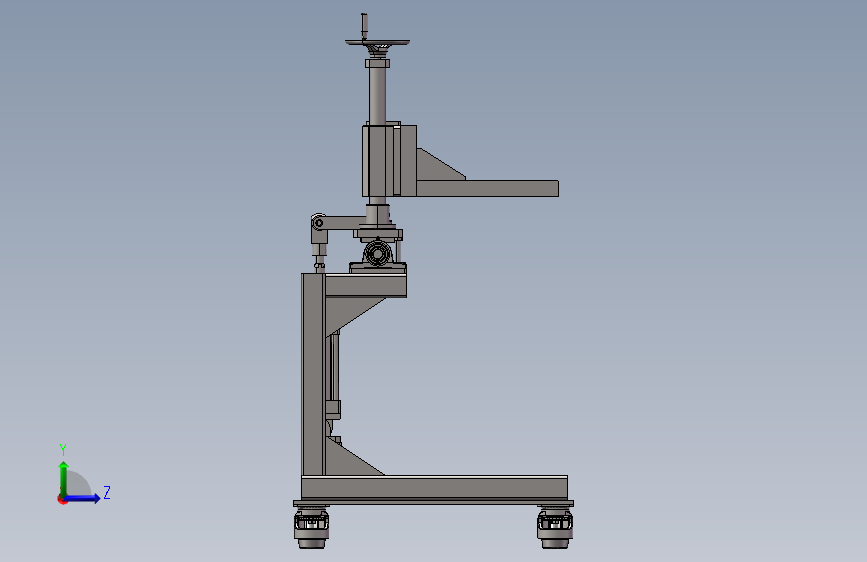Select the horizontal base beam
867x562 pixels.
[435, 488]
